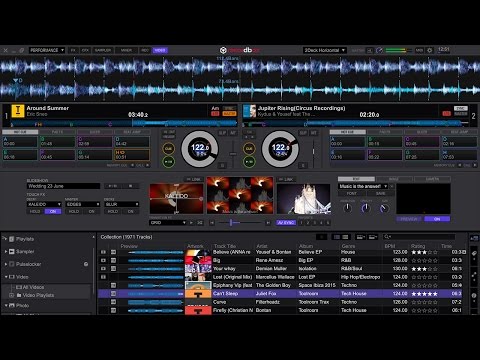Viewport: 480px width, 360px height.
Task: Click the deck 2 tempo slider
Action: [x=313, y=153]
